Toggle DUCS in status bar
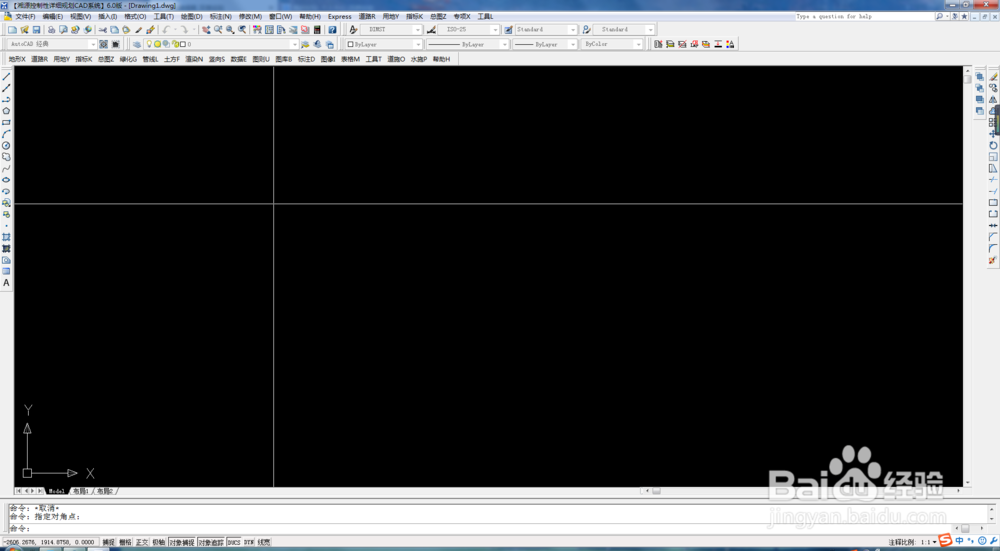Screen dimensions: 1000x551 pyautogui.click(x=234, y=542)
